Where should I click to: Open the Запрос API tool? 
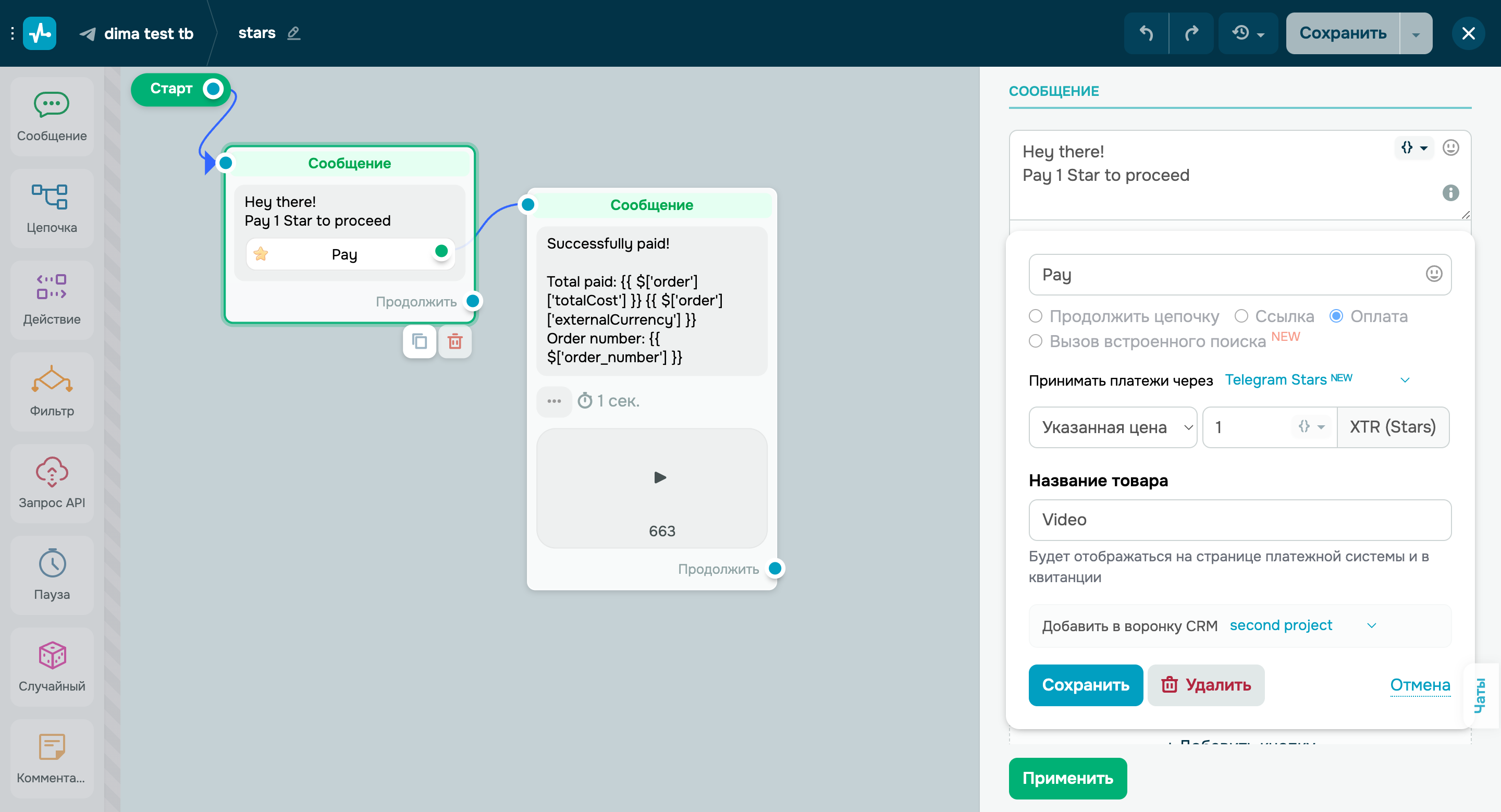[52, 484]
